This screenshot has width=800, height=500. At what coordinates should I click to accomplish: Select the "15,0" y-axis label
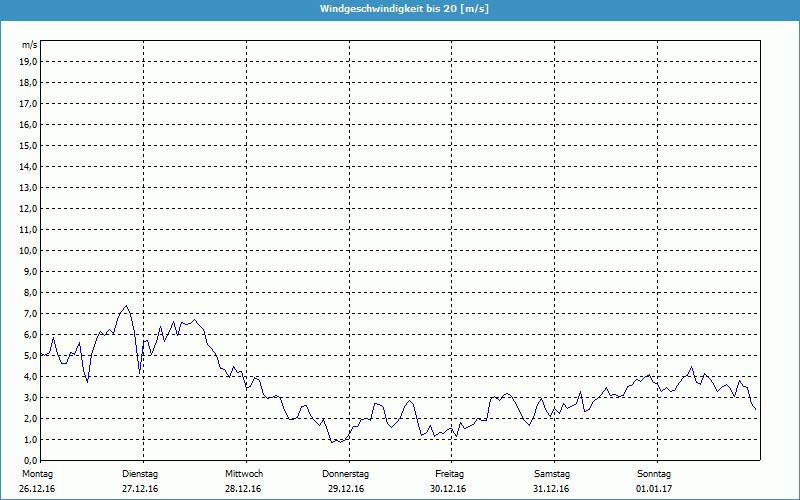pyautogui.click(x=29, y=145)
